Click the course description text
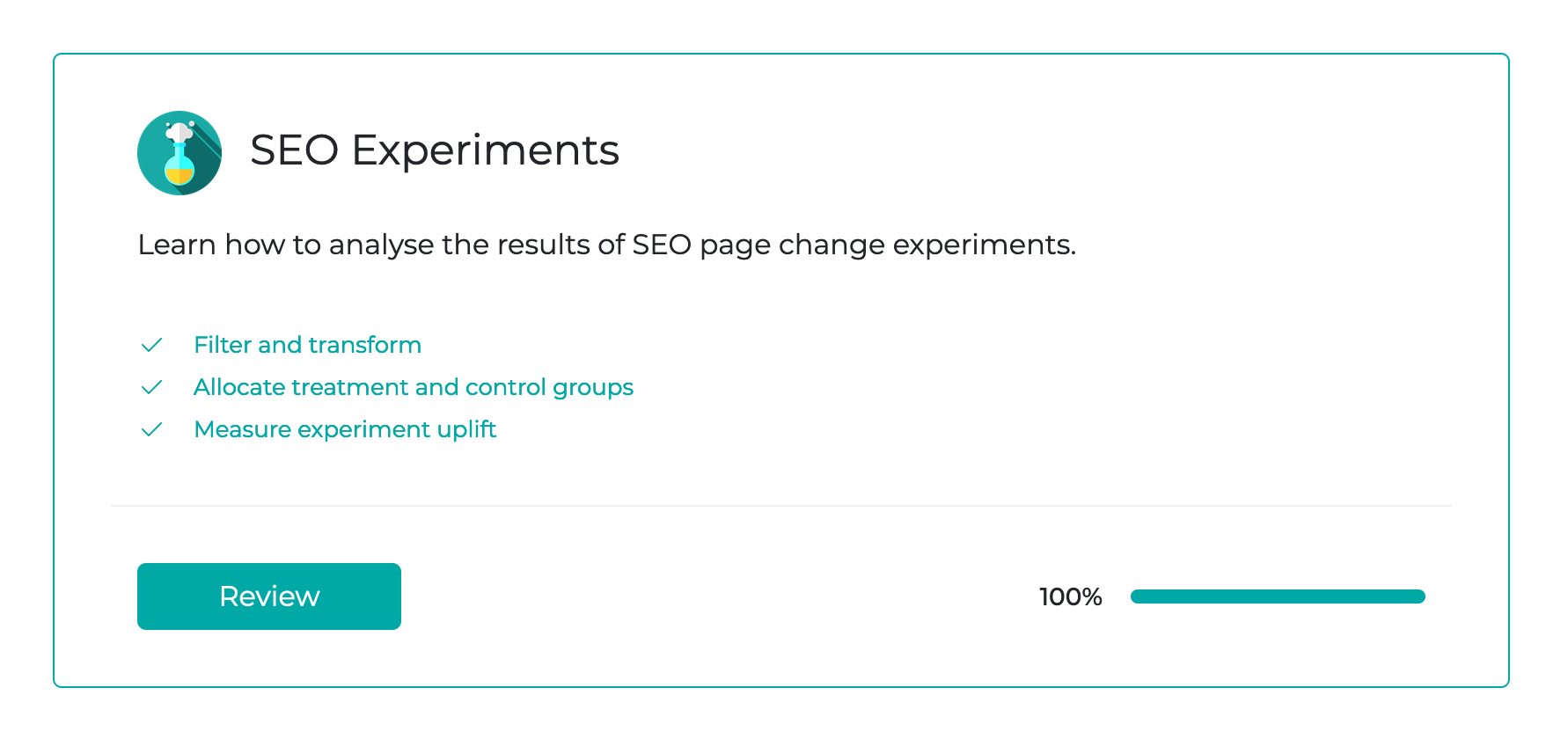The width and height of the screenshot is (1568, 739). 607,245
